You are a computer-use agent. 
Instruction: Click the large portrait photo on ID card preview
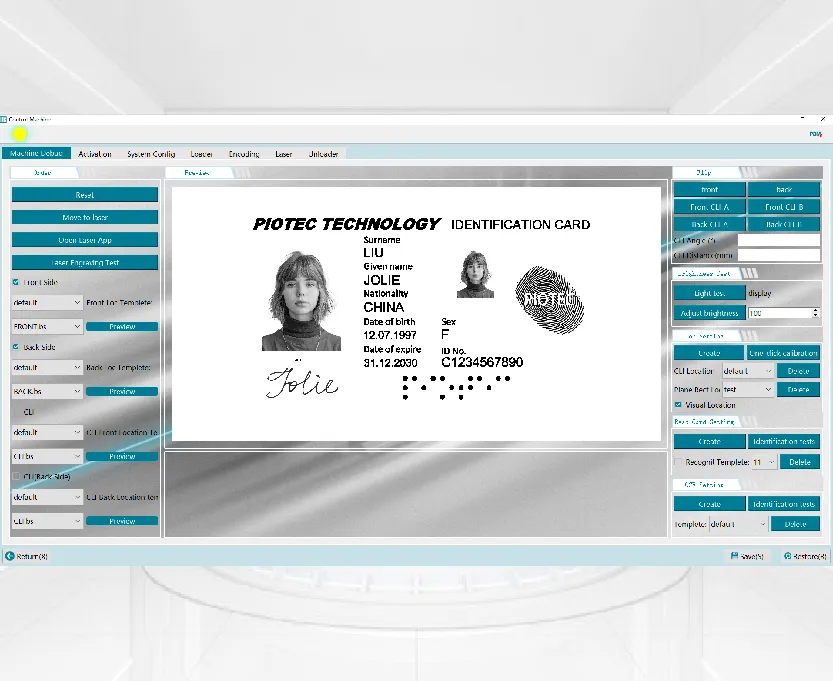[x=301, y=301]
